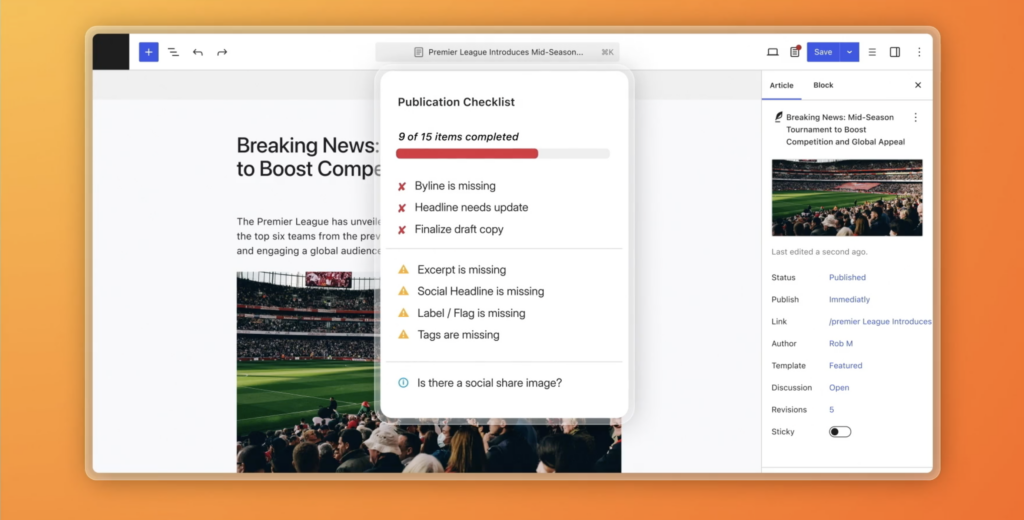Close the settings sidebar with X
Screen dimensions: 1024x520
click(918, 85)
